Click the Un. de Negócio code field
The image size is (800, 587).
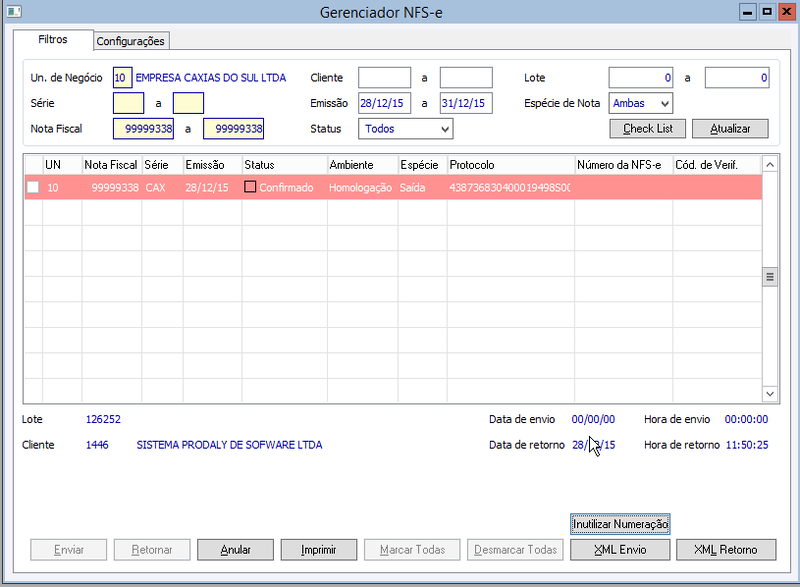[x=122, y=78]
